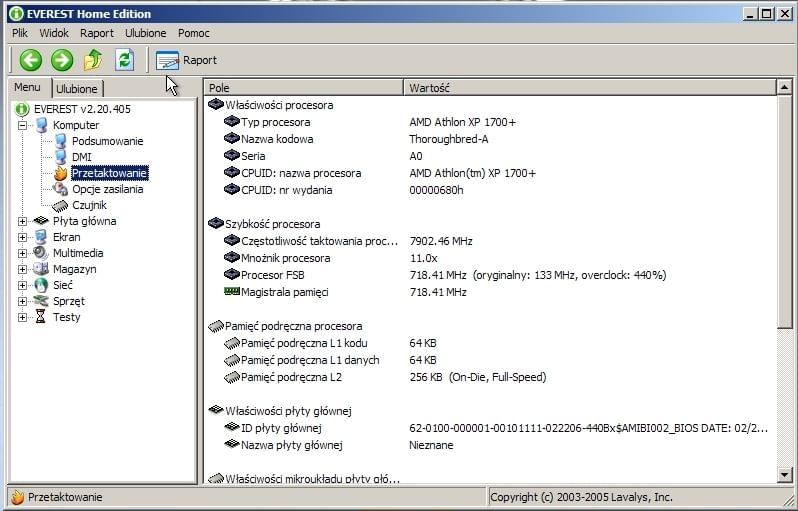Screen dimensions: 798x511
Task: Switch to the Menu tab
Action: [x=27, y=88]
